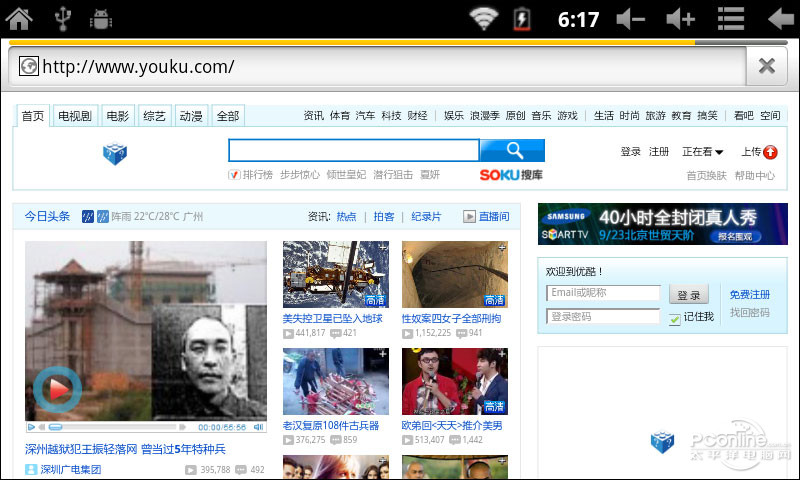Stop page loading with X button

coord(766,66)
